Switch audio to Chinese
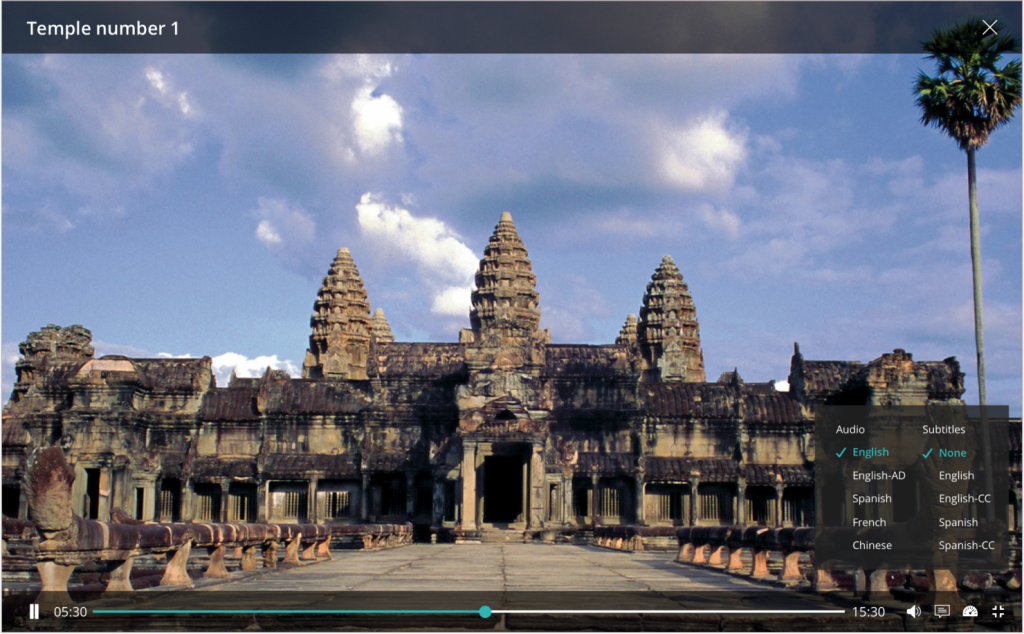 point(872,545)
